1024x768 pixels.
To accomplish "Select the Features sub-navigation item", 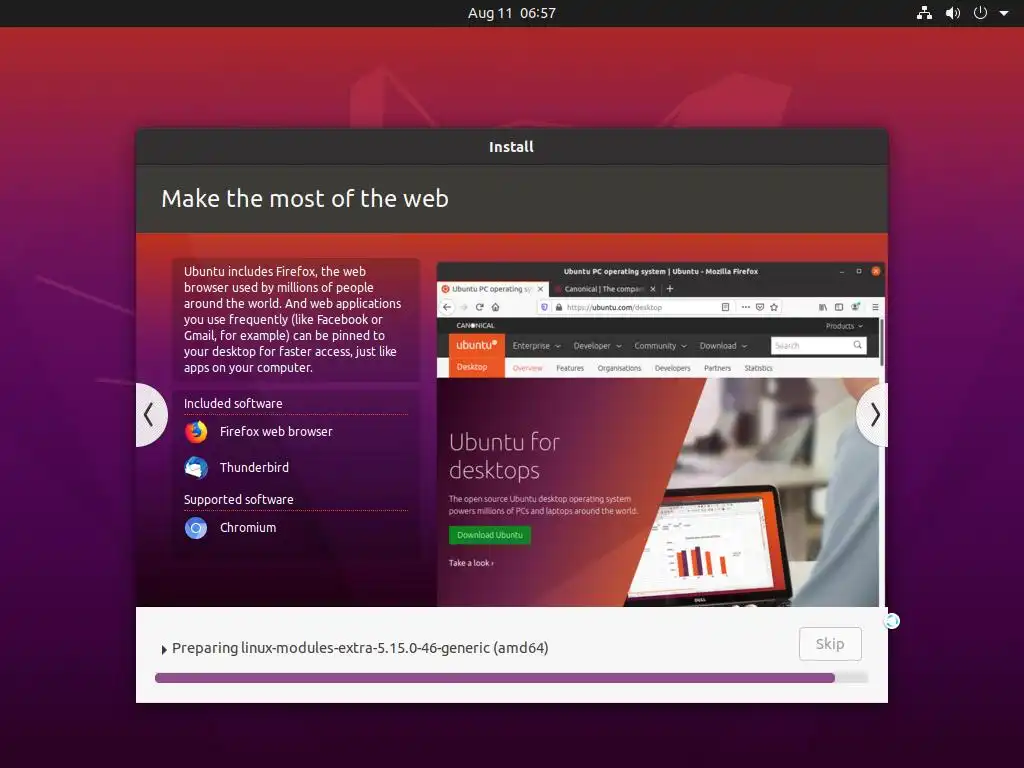I will tap(569, 368).
